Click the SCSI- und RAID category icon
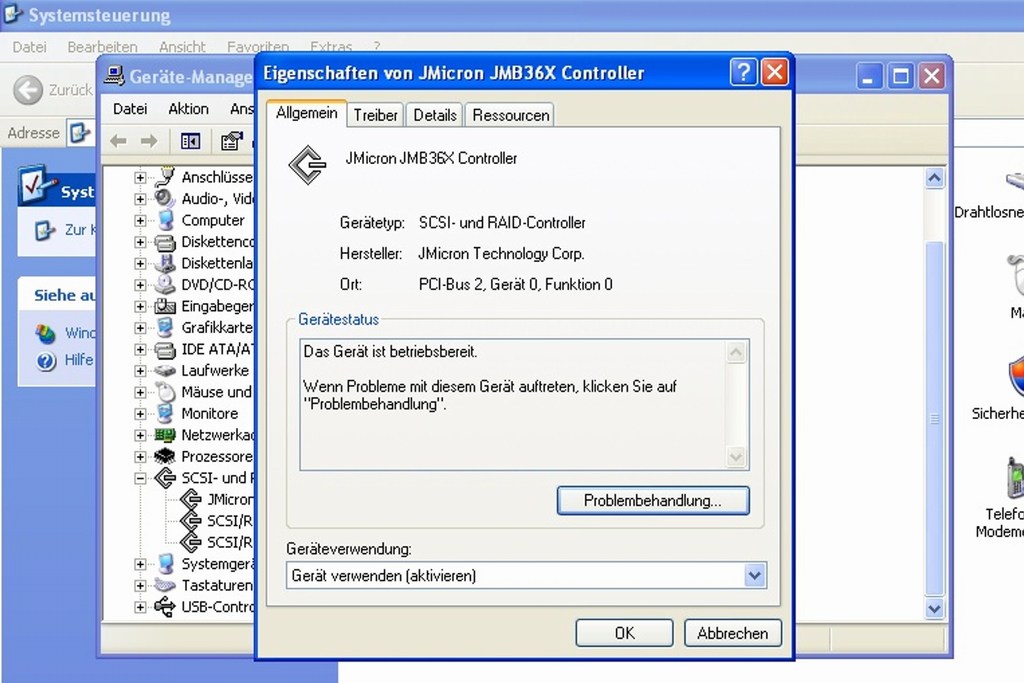 tap(165, 478)
